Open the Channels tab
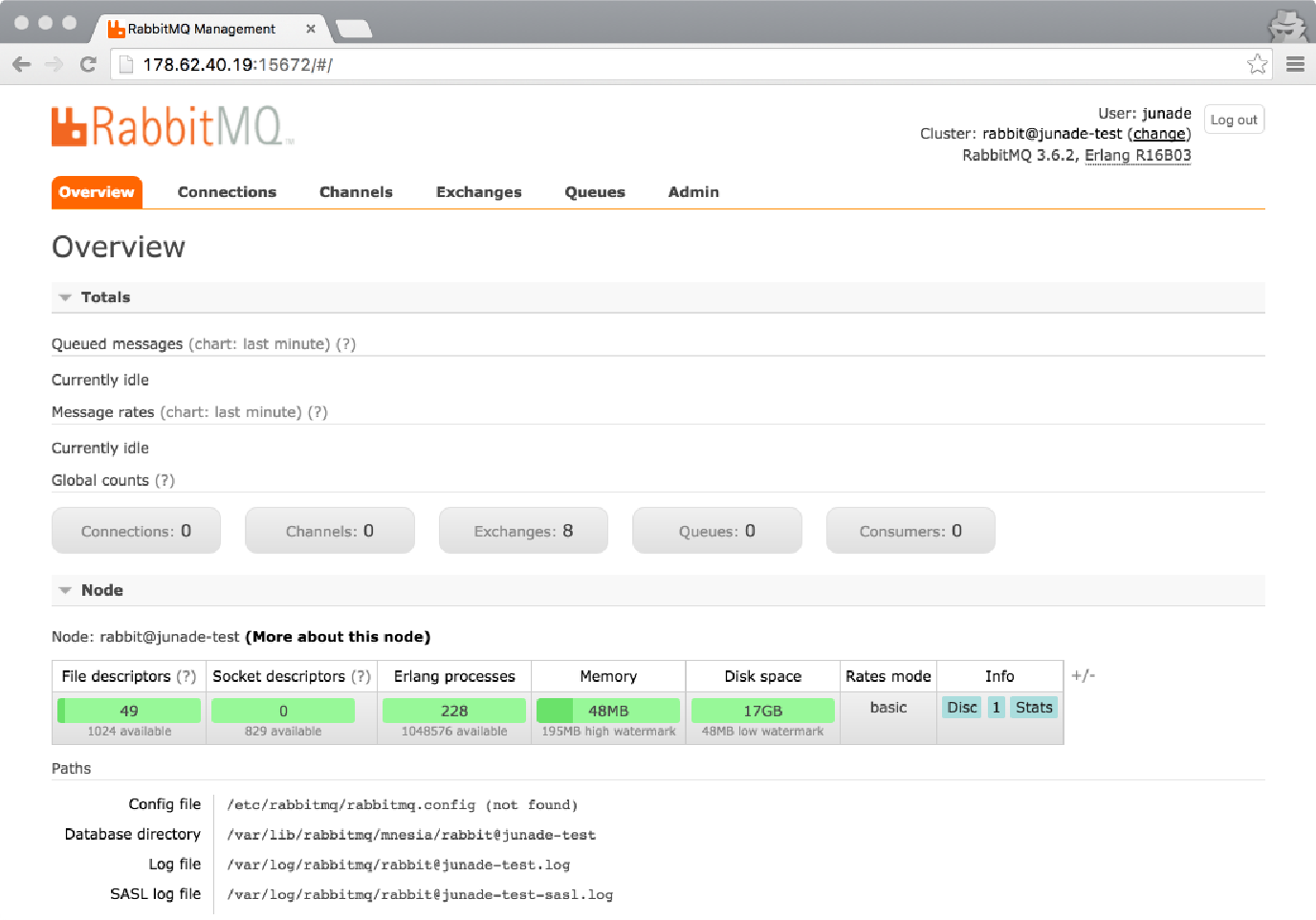Image resolution: width=1316 pixels, height=920 pixels. pyautogui.click(x=356, y=192)
